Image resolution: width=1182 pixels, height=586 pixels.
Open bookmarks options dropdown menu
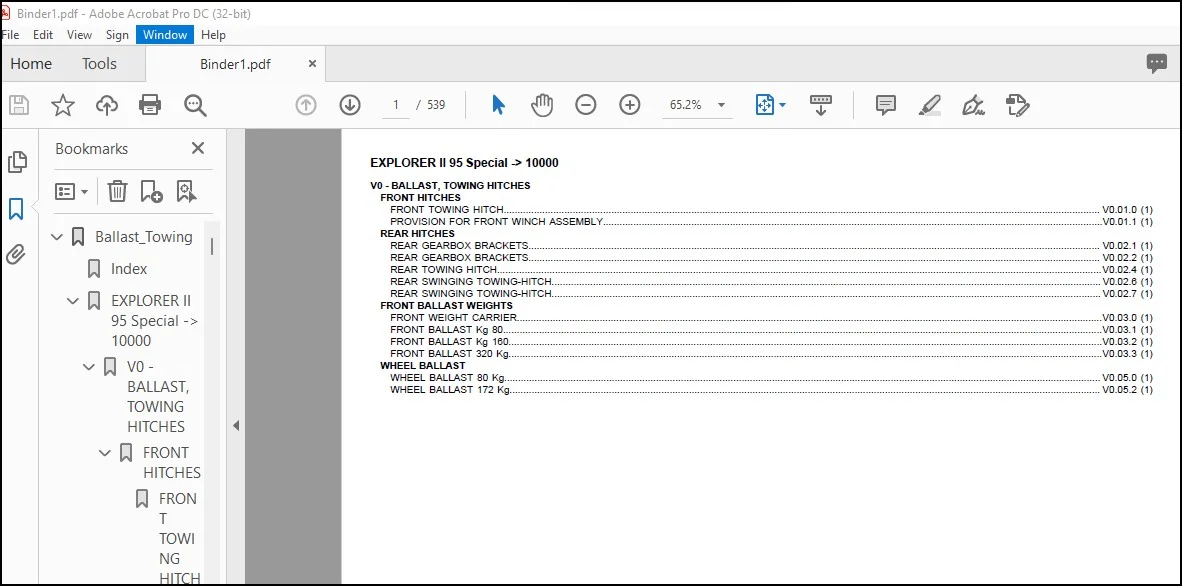pos(72,192)
